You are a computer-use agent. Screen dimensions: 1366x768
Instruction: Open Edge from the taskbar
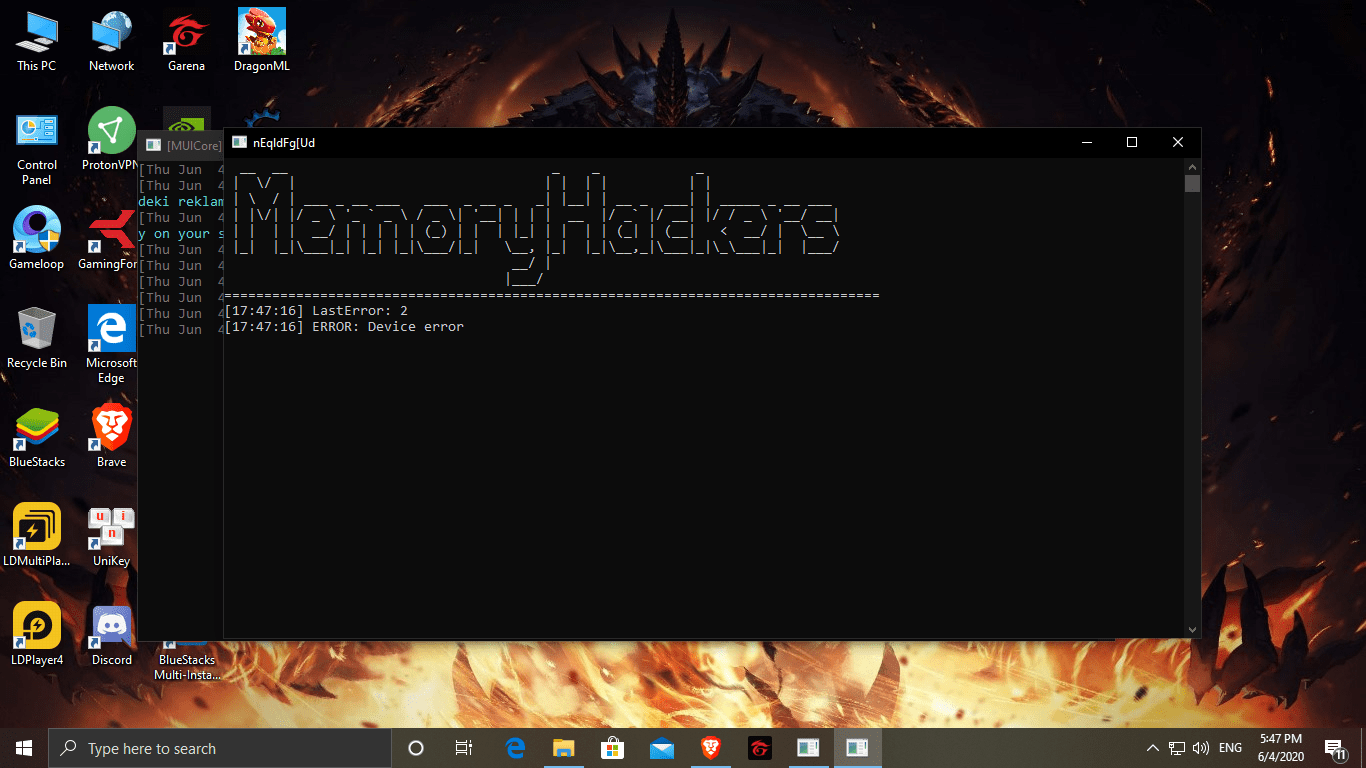515,748
